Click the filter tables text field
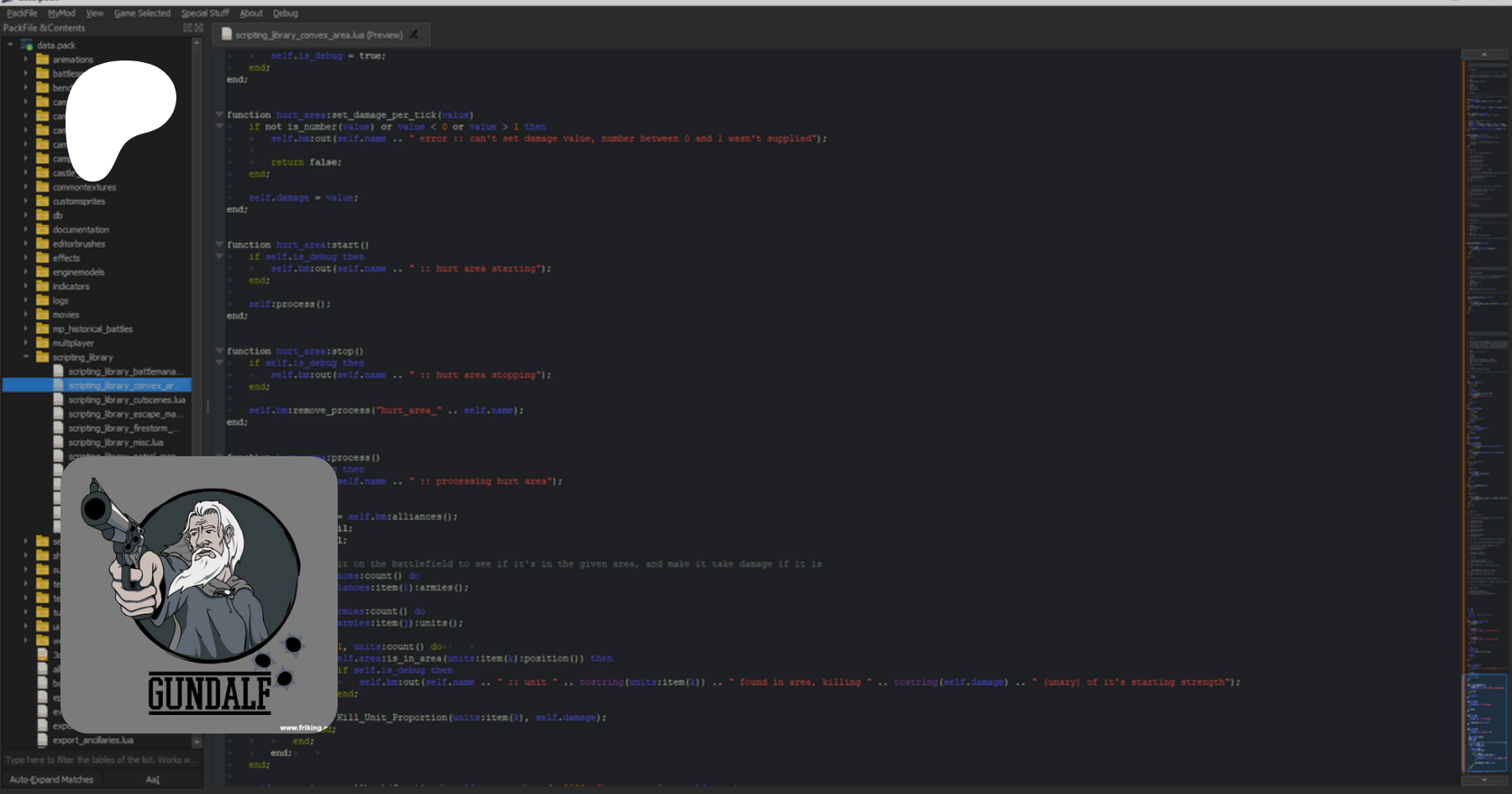1512x794 pixels. coord(101,760)
